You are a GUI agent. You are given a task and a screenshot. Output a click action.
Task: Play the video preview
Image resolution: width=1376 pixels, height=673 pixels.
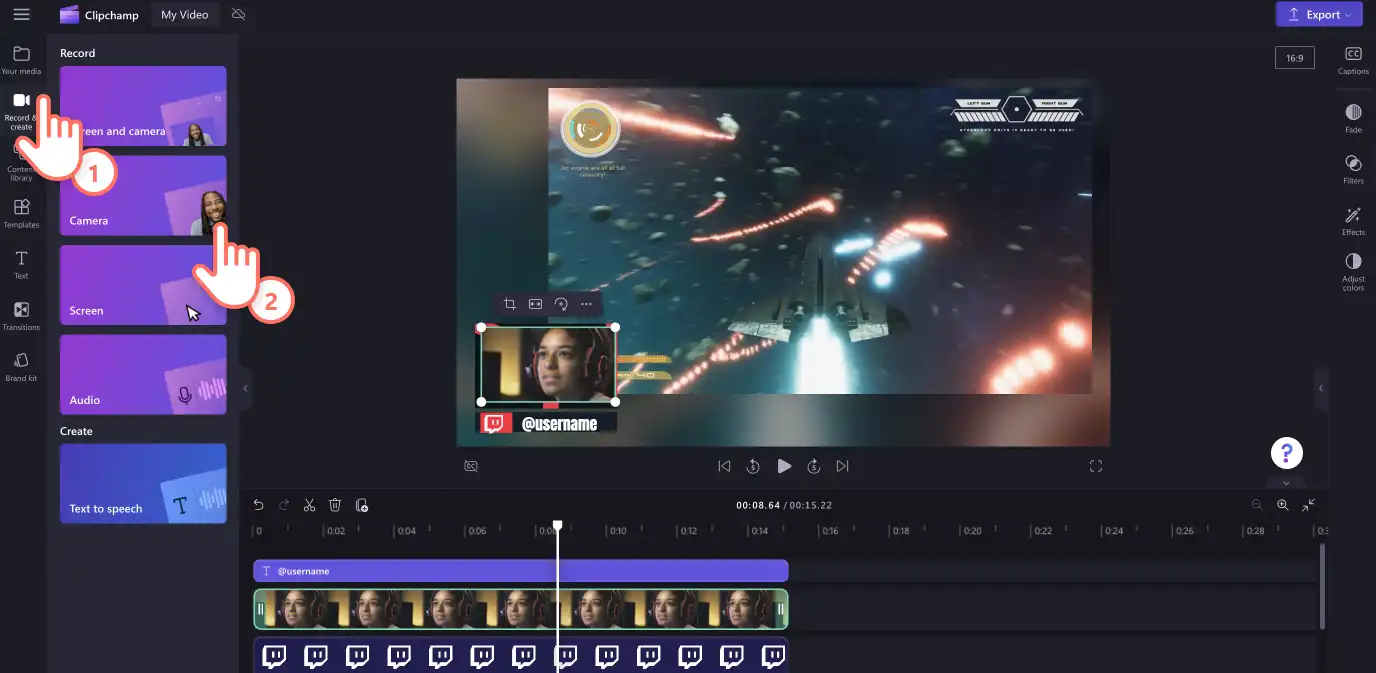[784, 466]
